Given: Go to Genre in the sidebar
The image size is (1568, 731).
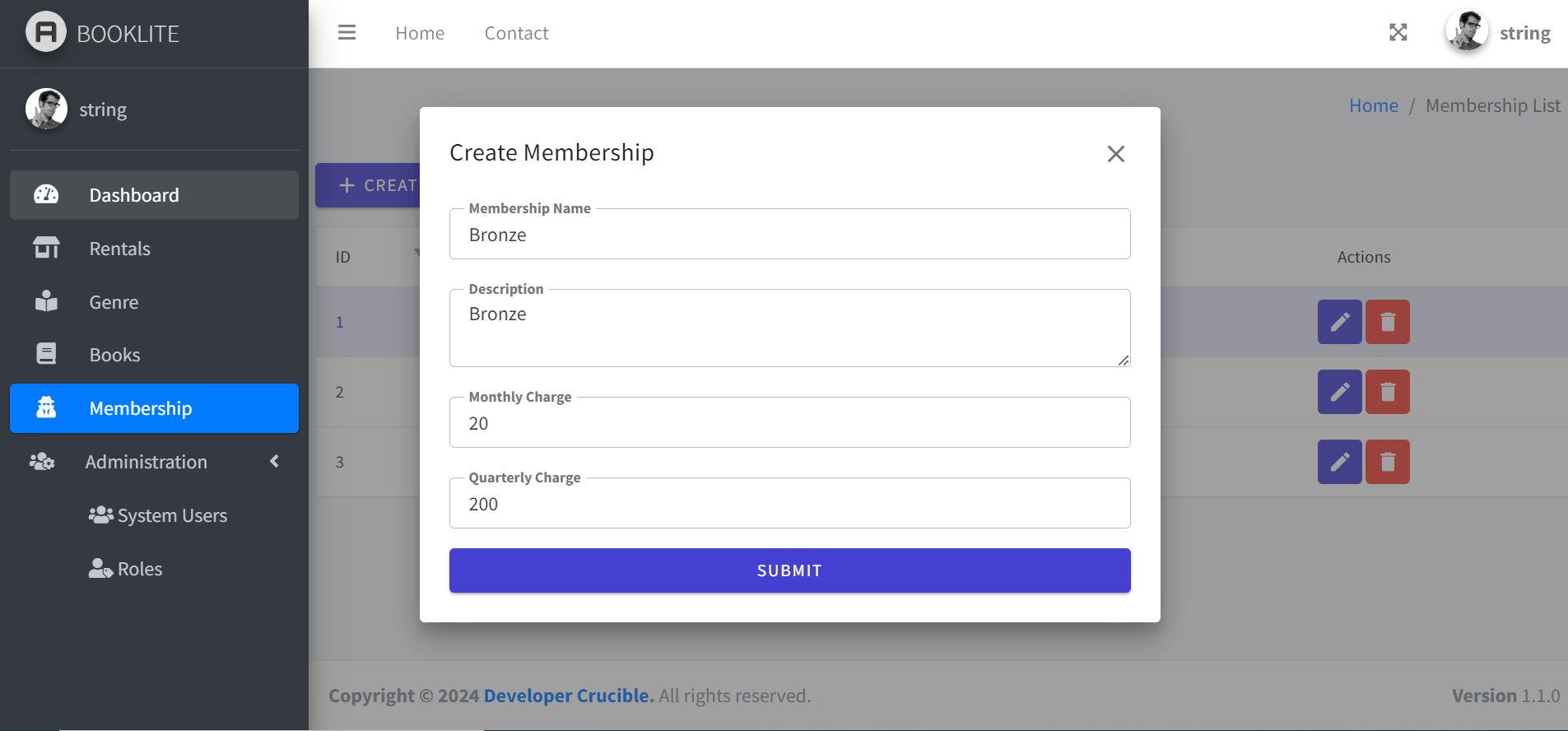Looking at the screenshot, I should [154, 302].
